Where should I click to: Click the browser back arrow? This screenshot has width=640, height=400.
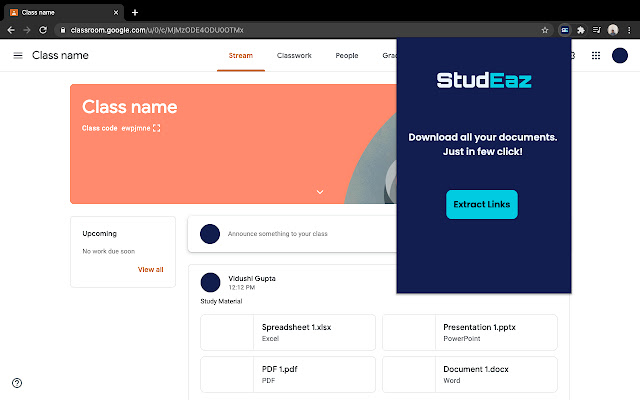(11, 30)
